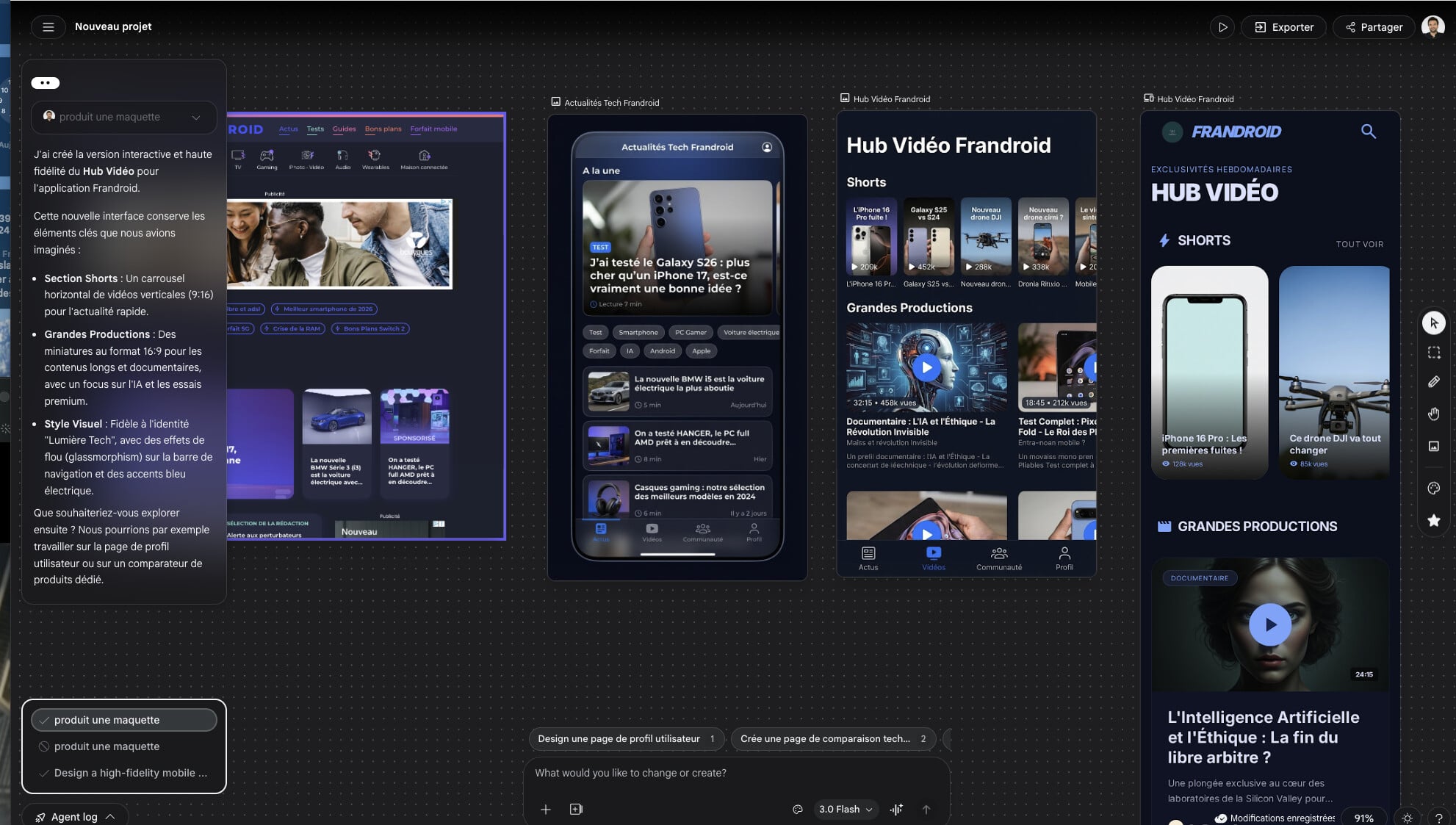1456x825 pixels.
Task: Select the pencil edit tool
Action: (x=1433, y=382)
